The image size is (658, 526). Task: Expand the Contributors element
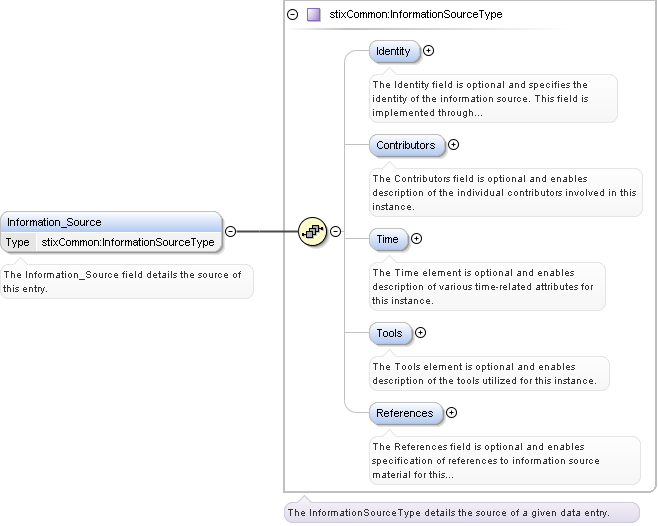453,144
